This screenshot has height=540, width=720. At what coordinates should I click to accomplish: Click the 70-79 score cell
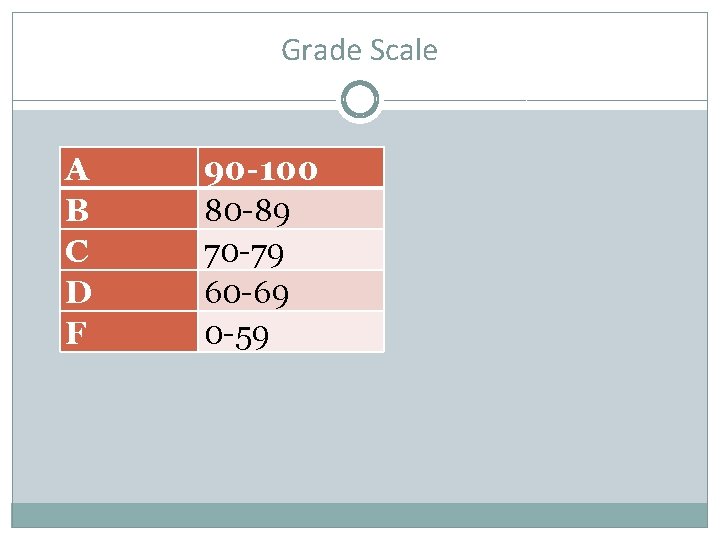click(291, 250)
